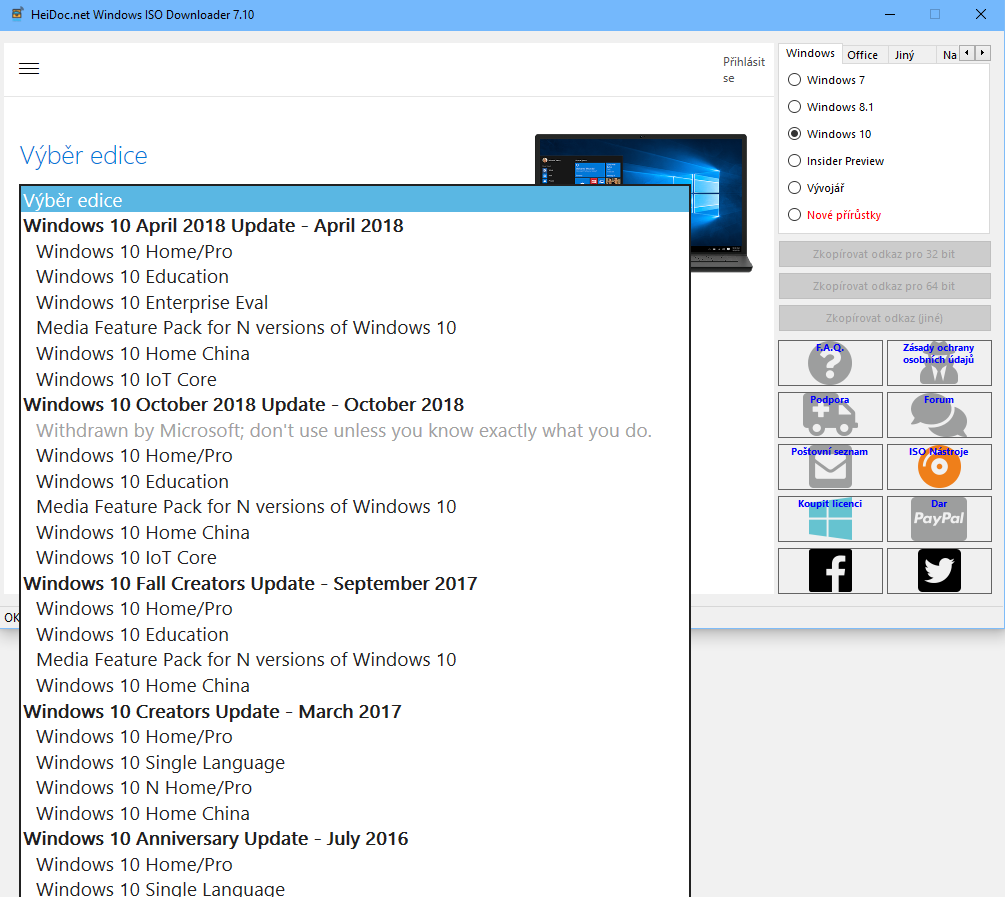Switch to the partially shown Na tab
The width and height of the screenshot is (1005, 897).
coord(949,55)
